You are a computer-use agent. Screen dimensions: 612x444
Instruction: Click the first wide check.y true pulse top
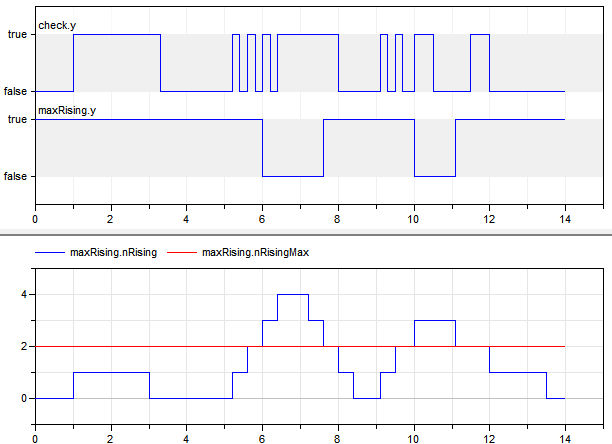pos(117,34)
